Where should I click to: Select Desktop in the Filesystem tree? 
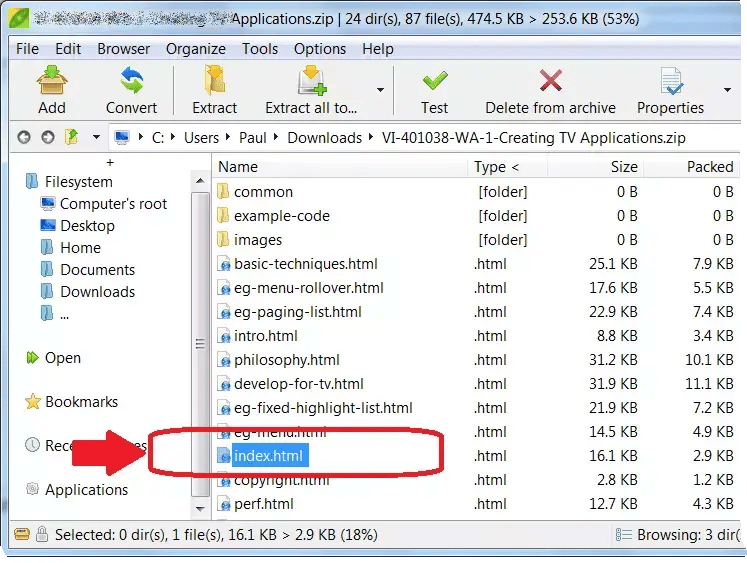click(87, 226)
